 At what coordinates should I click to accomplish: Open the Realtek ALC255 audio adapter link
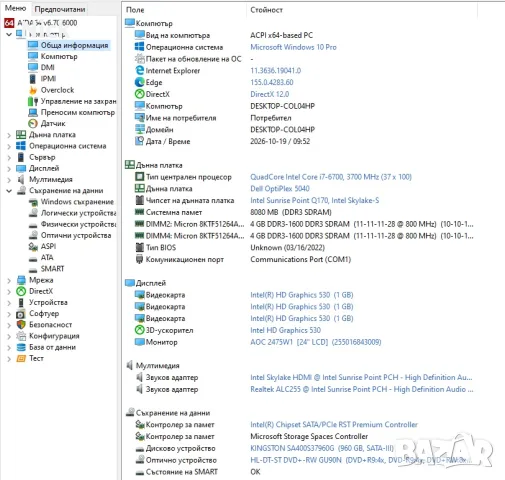pyautogui.click(x=362, y=389)
